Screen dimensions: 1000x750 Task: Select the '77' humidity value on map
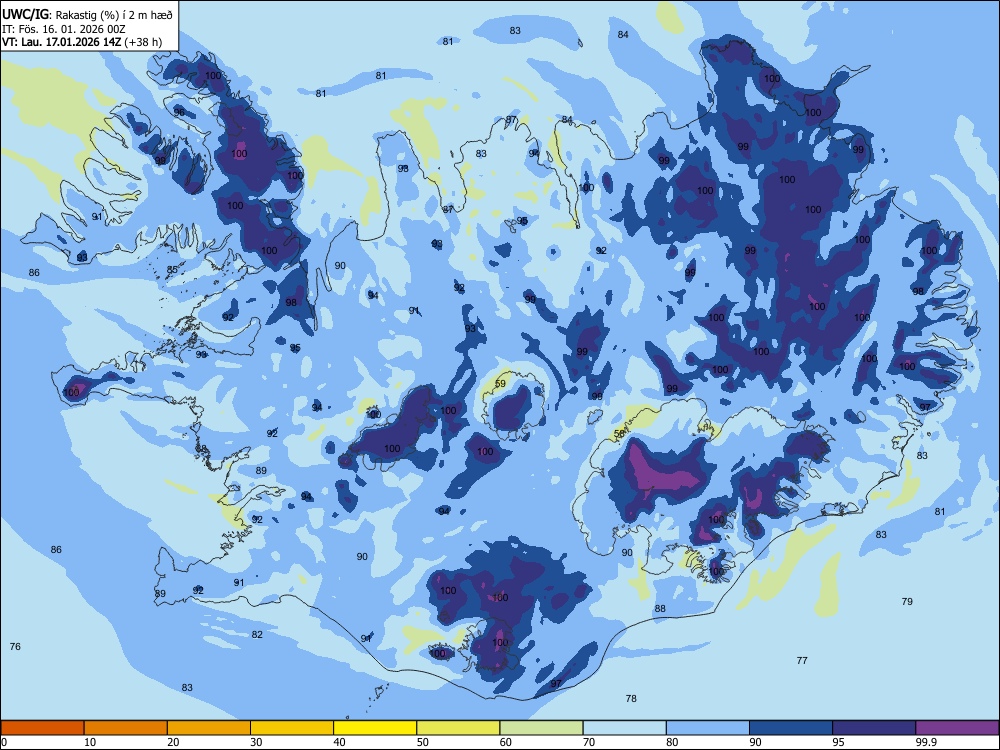coord(802,661)
